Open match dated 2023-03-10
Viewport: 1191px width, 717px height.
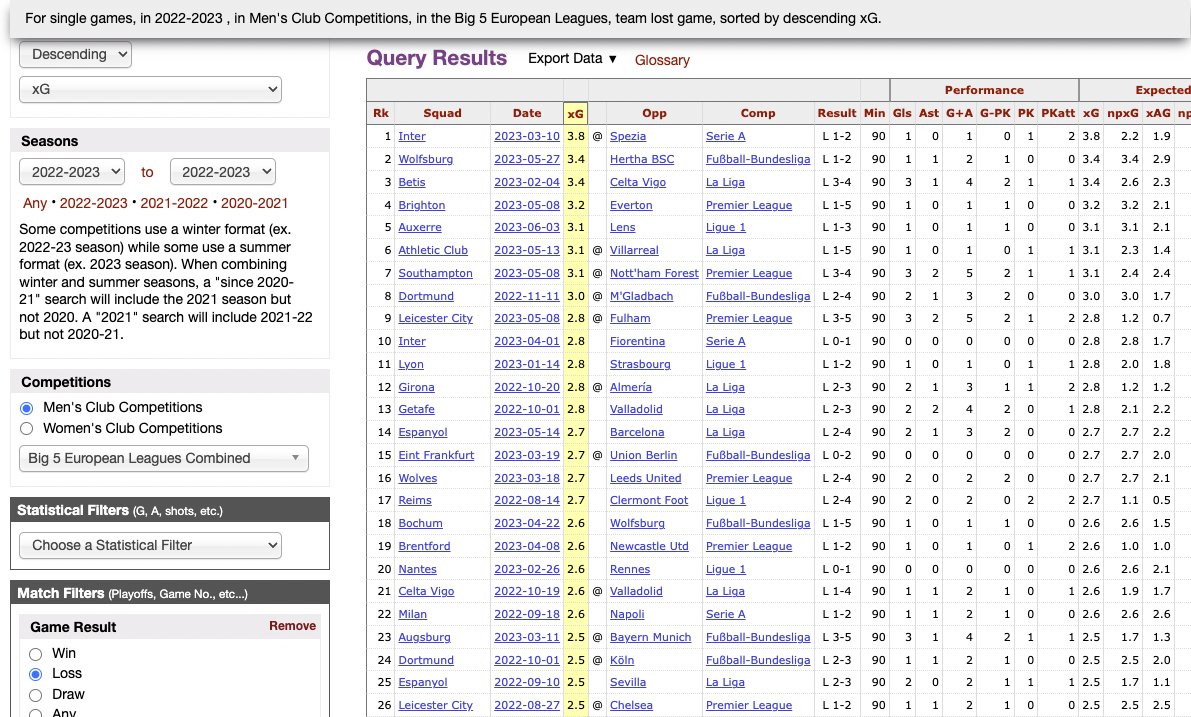tap(526, 136)
